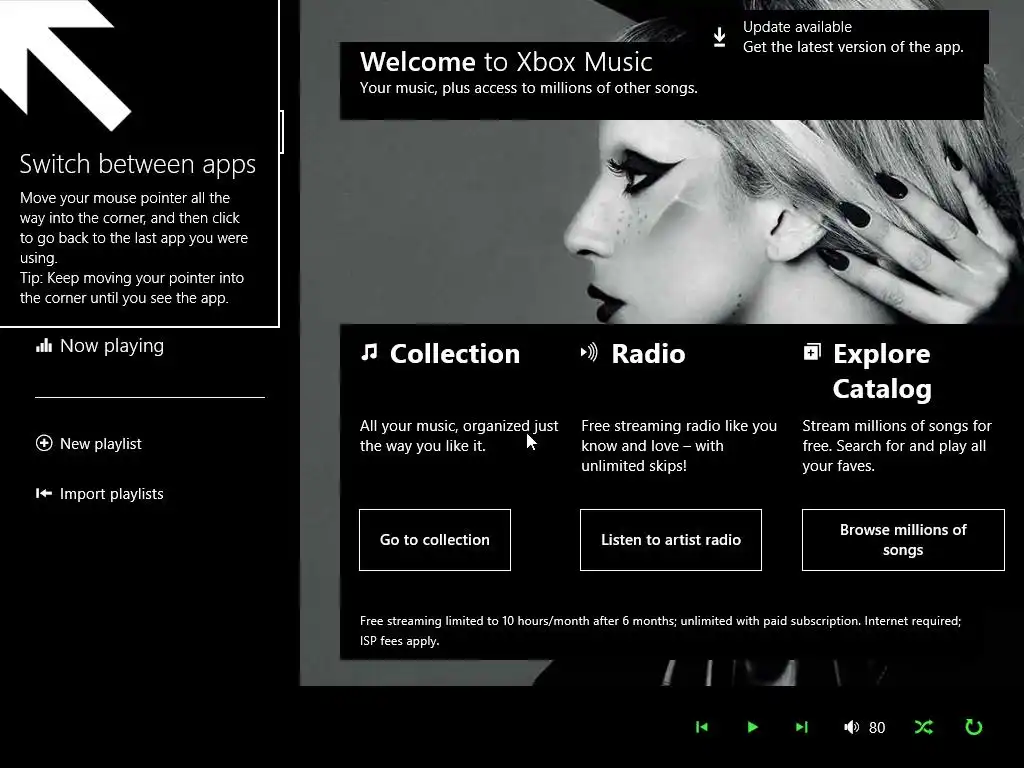Open Now playing in the sidebar
This screenshot has height=768, width=1024.
(x=99, y=345)
